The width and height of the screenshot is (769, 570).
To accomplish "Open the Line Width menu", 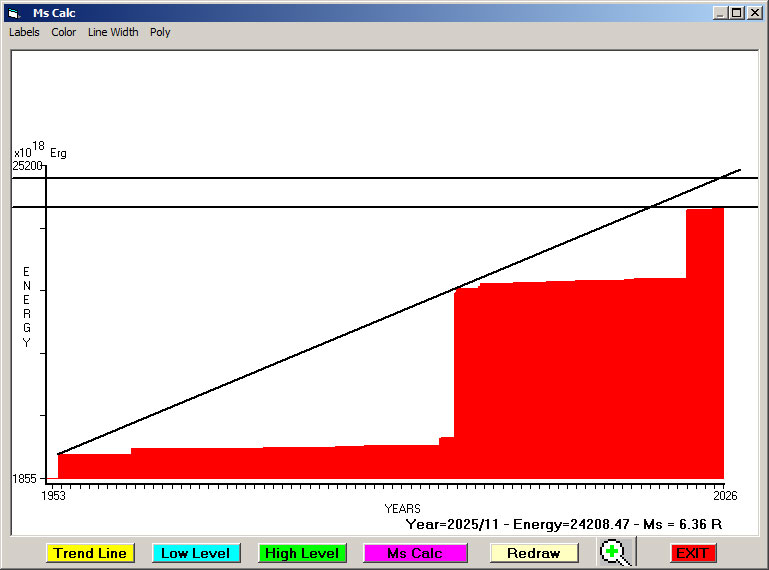I will (x=113, y=32).
